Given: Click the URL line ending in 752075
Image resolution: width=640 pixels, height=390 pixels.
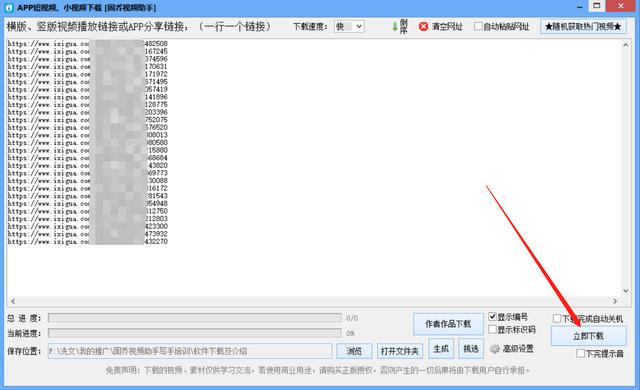Looking at the screenshot, I should [87, 120].
